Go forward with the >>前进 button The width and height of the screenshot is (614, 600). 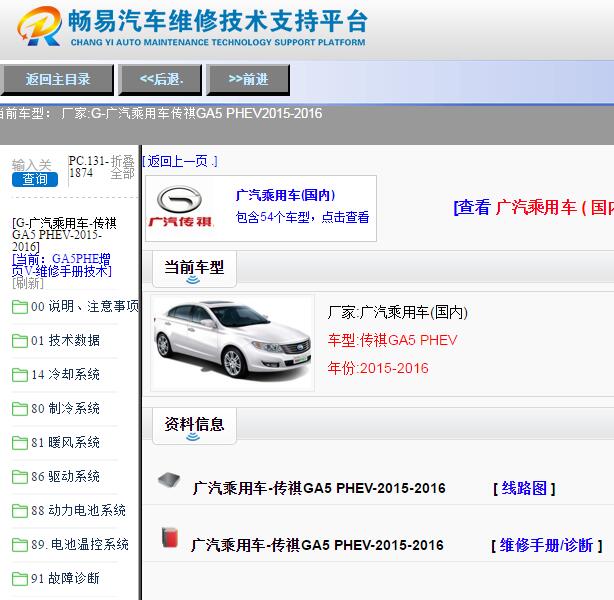248,80
